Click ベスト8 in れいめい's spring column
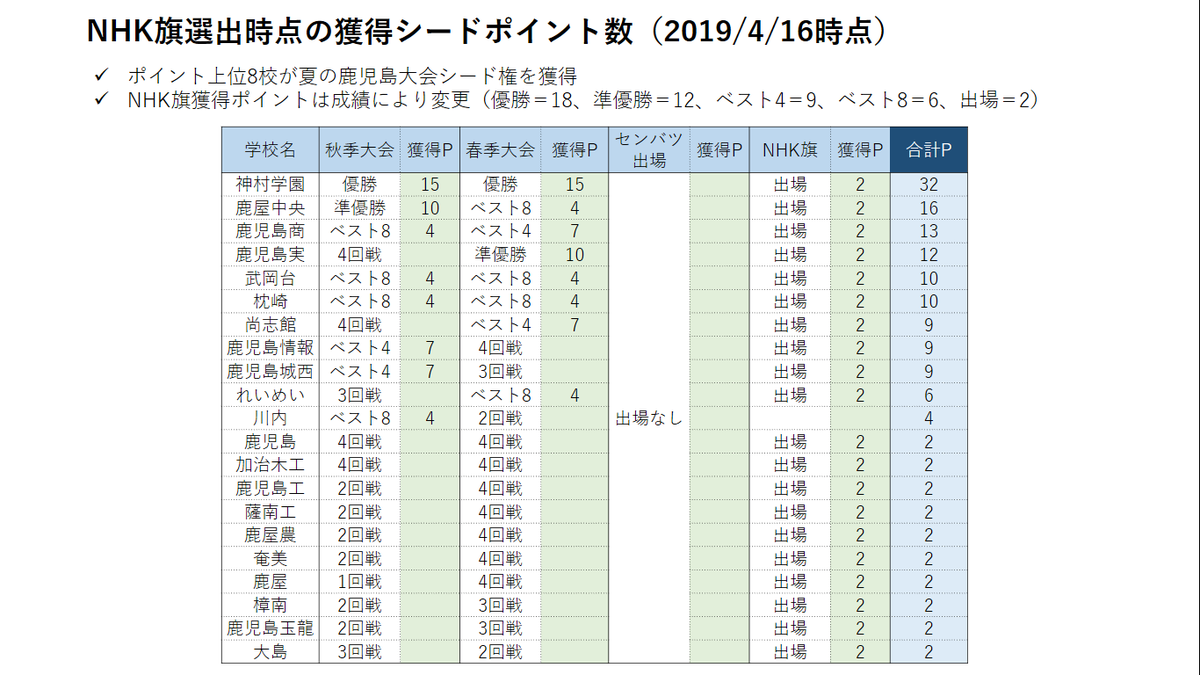The width and height of the screenshot is (1200, 675). (500, 395)
